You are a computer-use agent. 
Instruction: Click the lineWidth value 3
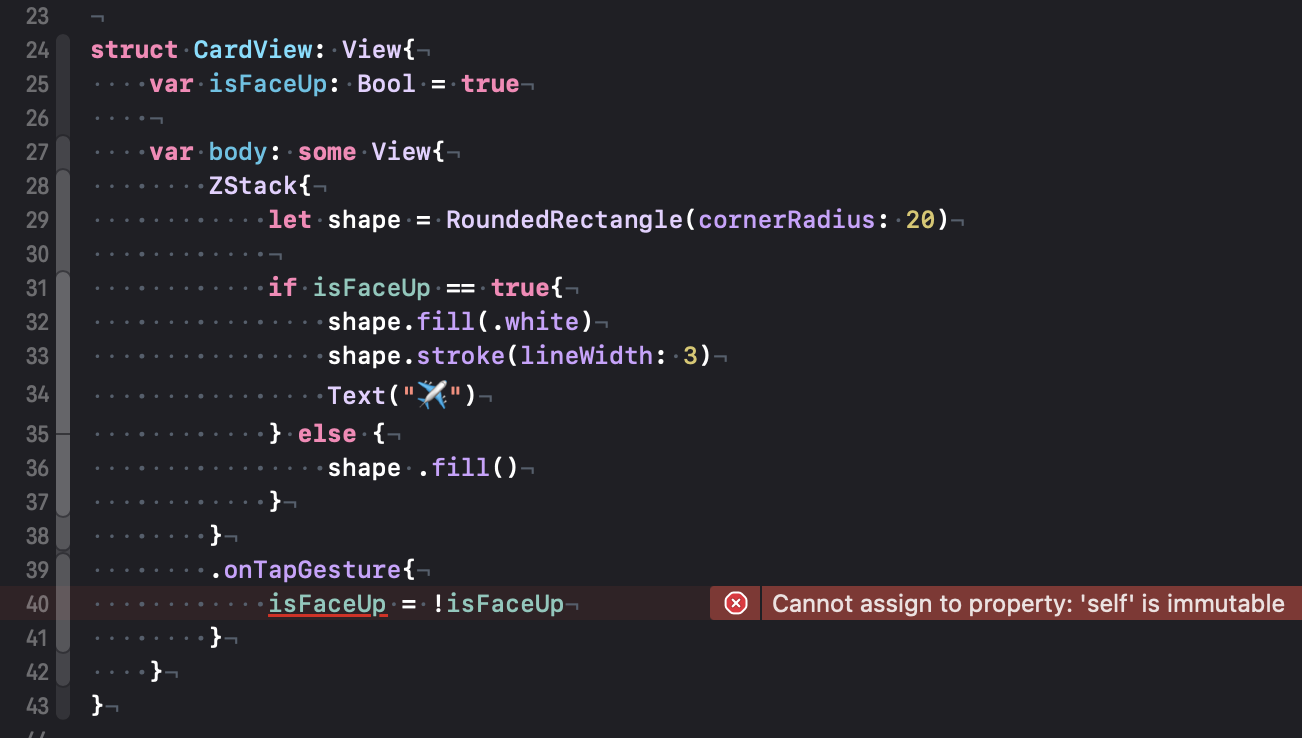[689, 355]
